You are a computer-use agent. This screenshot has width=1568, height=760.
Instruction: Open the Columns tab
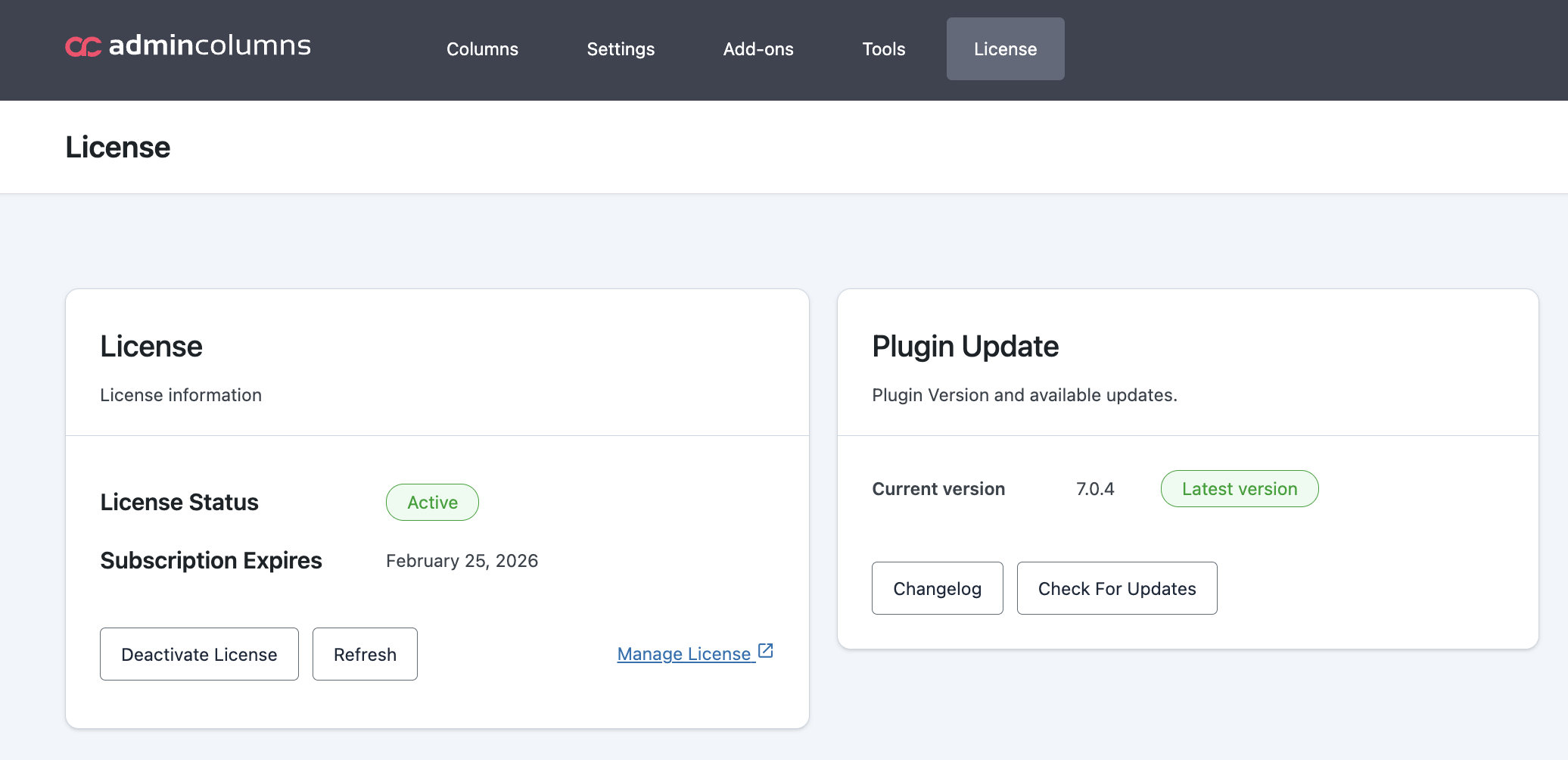pyautogui.click(x=482, y=49)
